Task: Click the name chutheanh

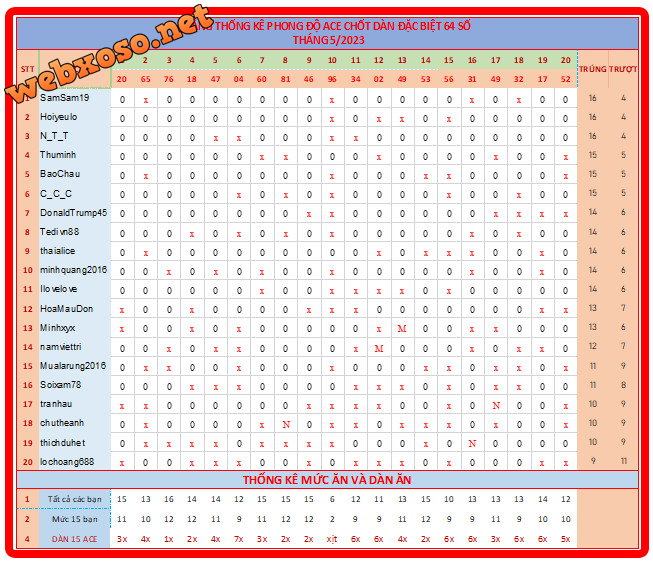Action: coord(62,423)
